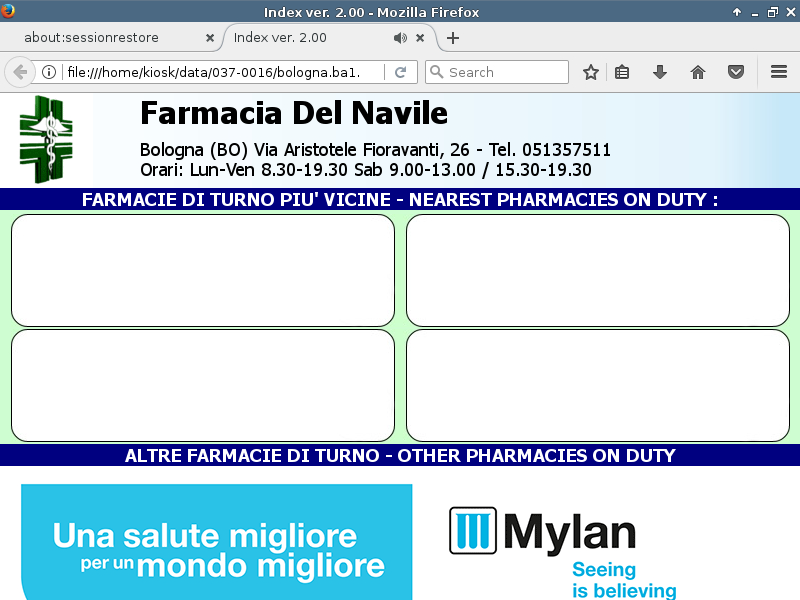Screen dimensions: 800x600
Task: Switch to the about:sessionrestore tab
Action: click(105, 38)
